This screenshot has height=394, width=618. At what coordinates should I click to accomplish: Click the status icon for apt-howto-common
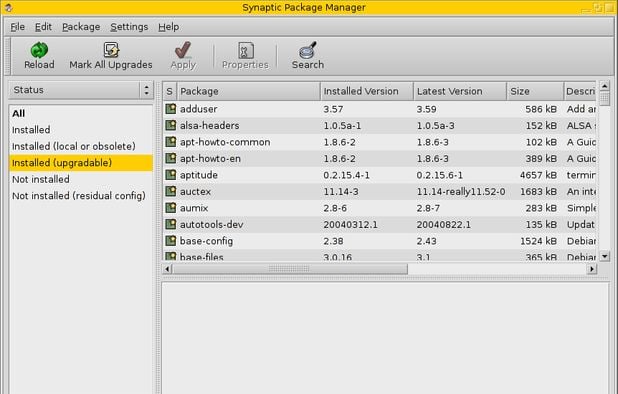pyautogui.click(x=170, y=142)
